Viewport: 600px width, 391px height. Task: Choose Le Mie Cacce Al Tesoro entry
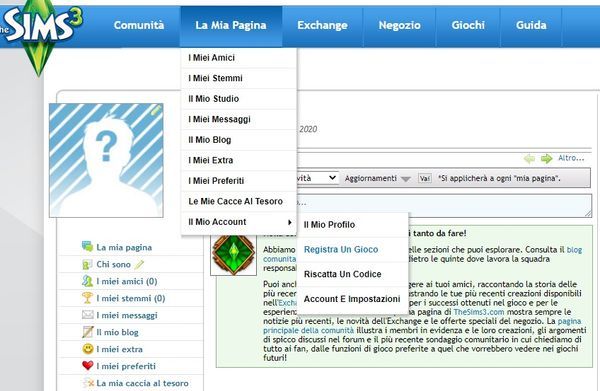coord(239,201)
